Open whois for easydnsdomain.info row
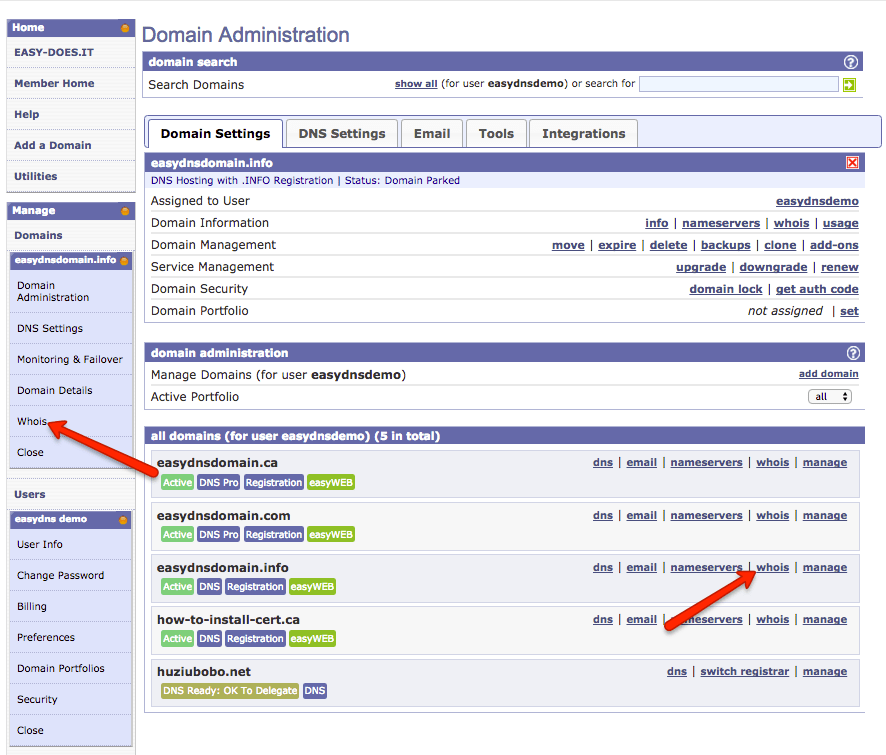 [772, 567]
